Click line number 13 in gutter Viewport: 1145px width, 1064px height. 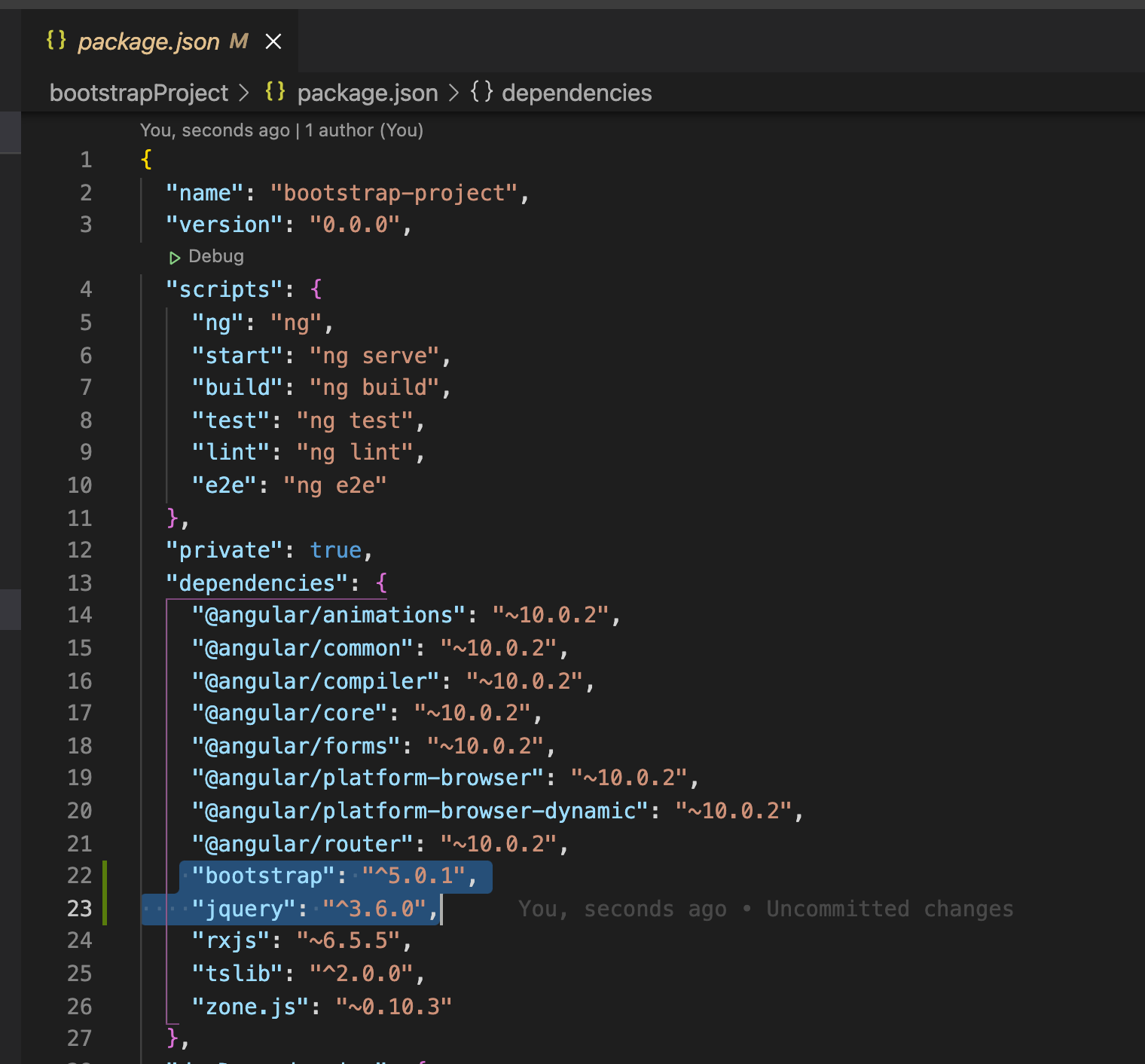pyautogui.click(x=80, y=582)
